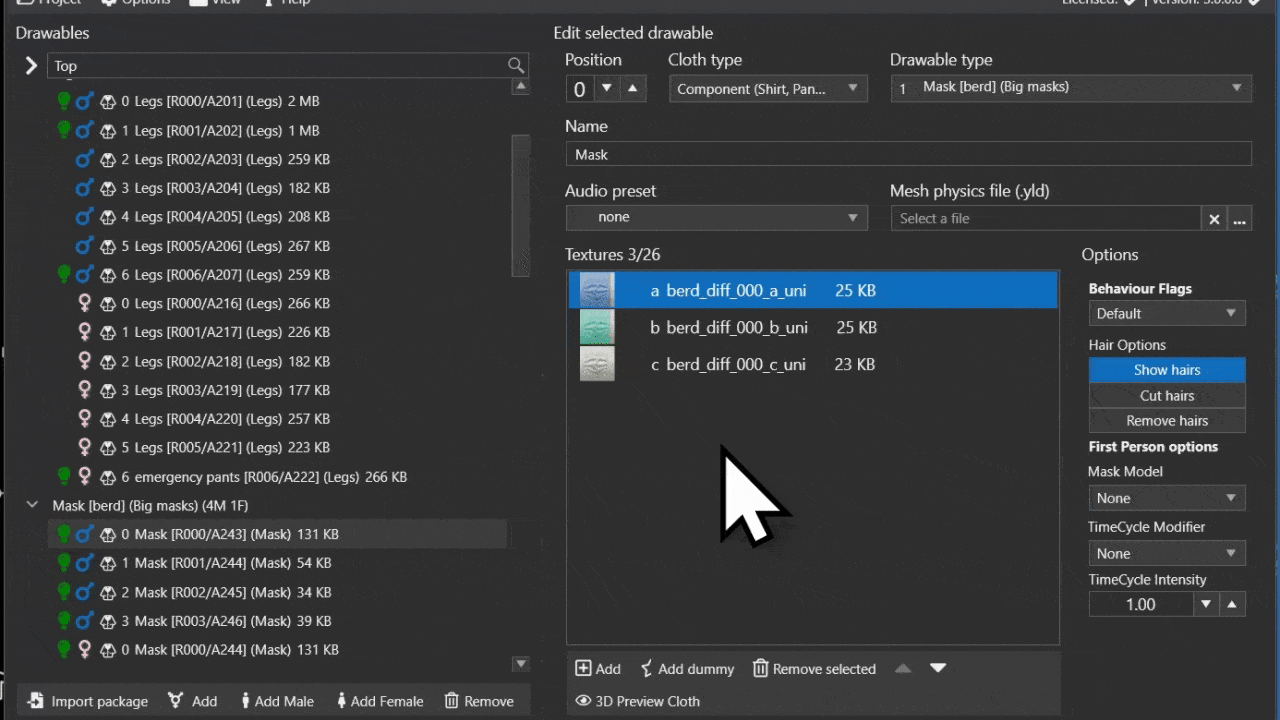The image size is (1280, 720).
Task: Move selected texture up with arrow icon
Action: click(x=903, y=668)
